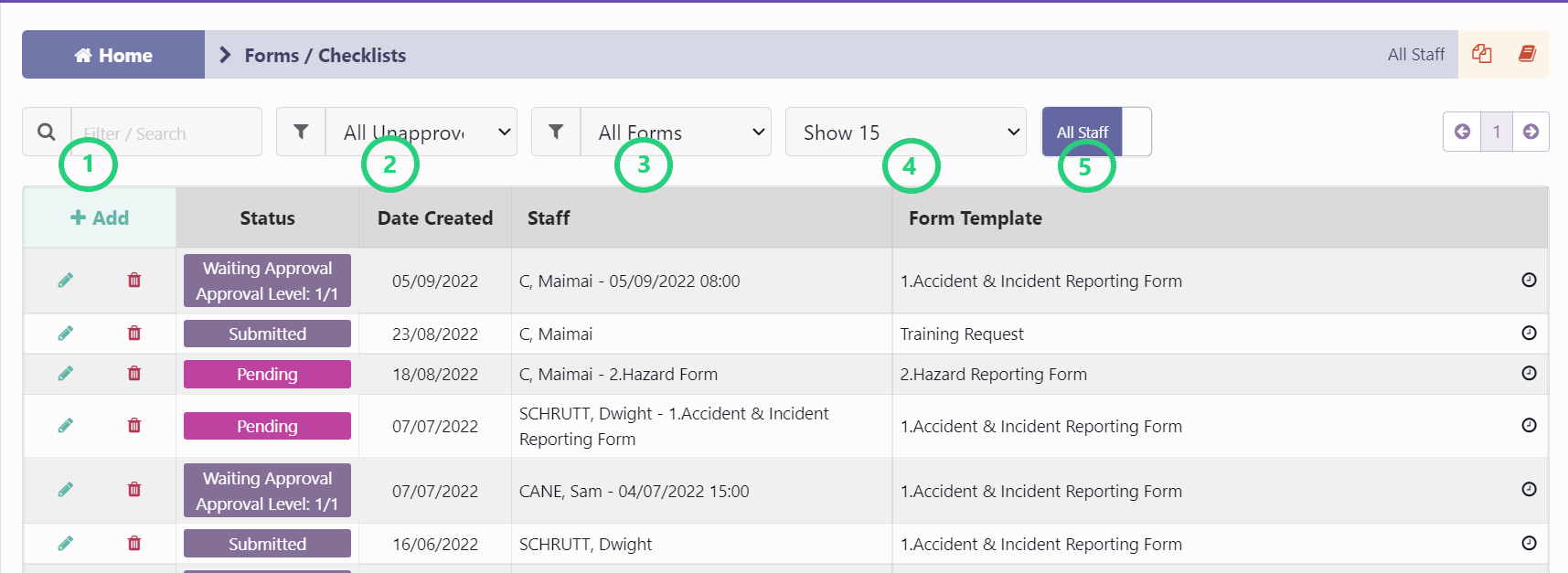Image resolution: width=1568 pixels, height=573 pixels.
Task: Edit the 18/08/2022 Hazard Form row
Action: coord(65,374)
